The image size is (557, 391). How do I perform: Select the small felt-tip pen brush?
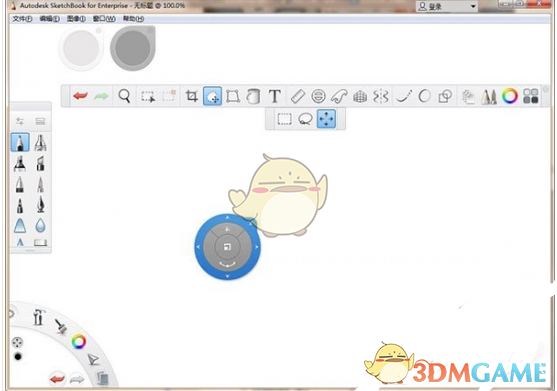(20, 206)
